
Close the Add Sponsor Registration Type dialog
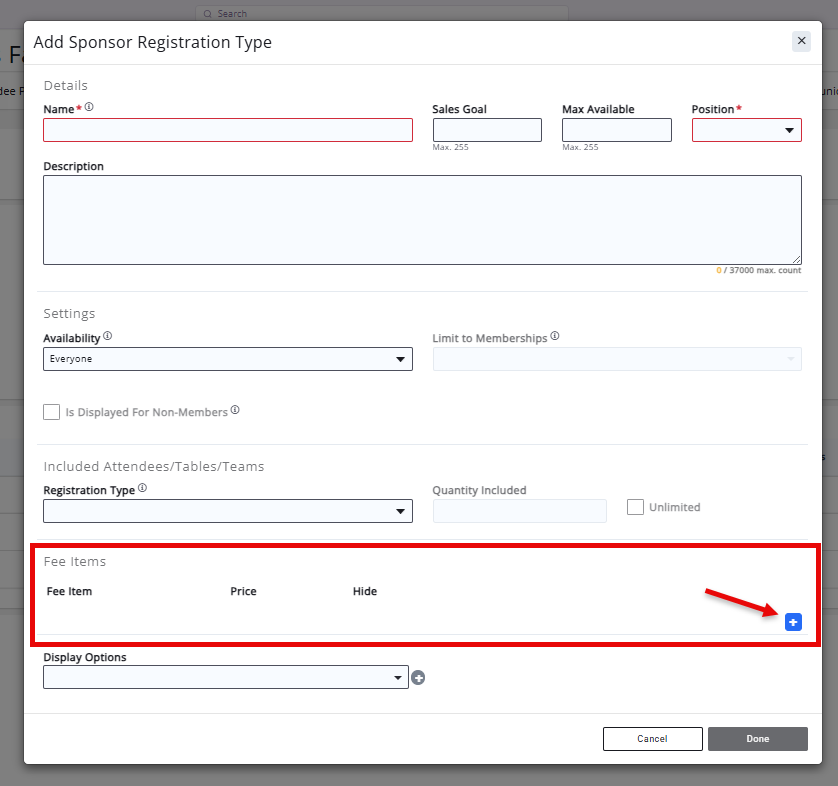(x=801, y=41)
